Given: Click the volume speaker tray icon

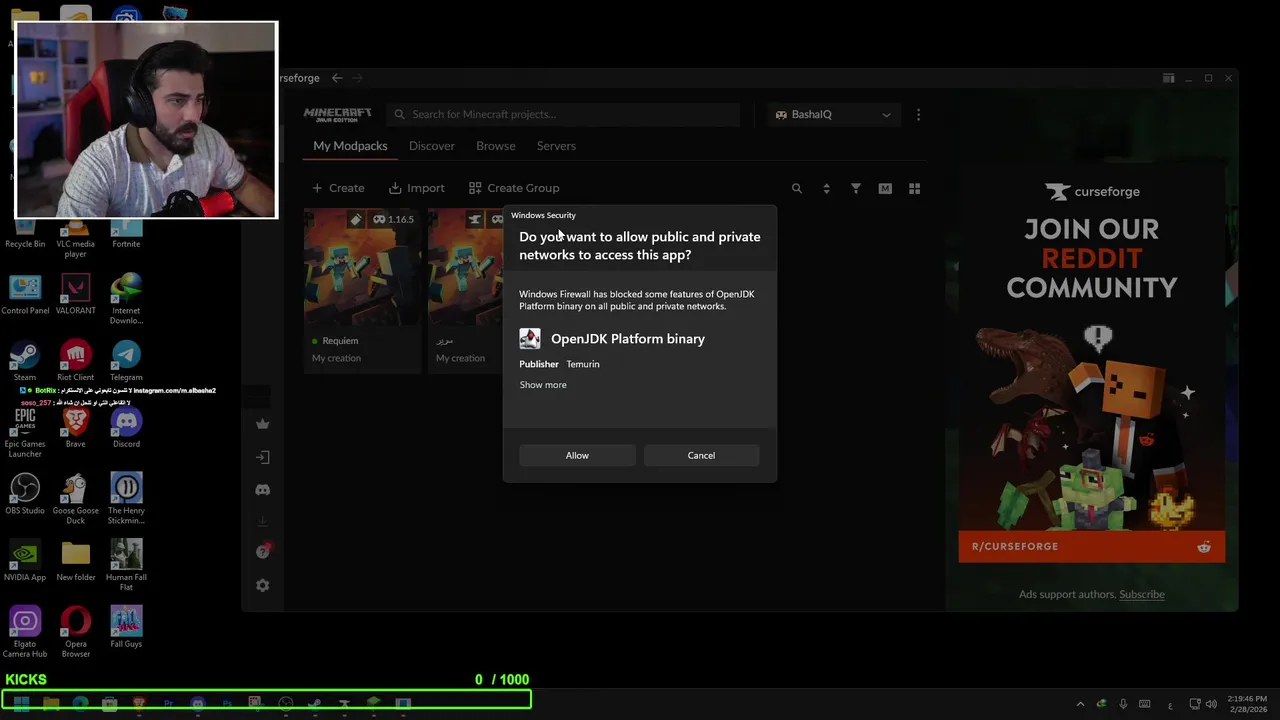Looking at the screenshot, I should tap(1211, 704).
